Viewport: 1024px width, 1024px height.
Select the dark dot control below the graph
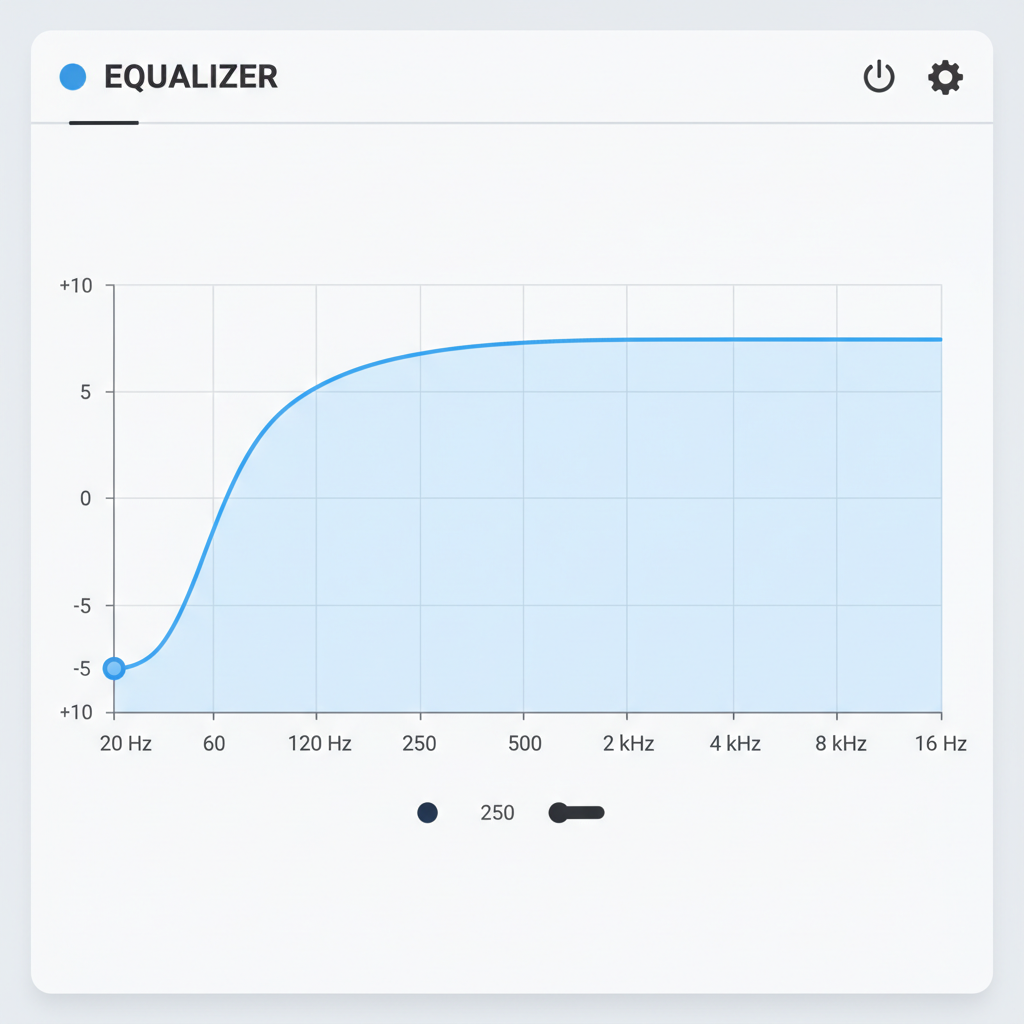[427, 813]
